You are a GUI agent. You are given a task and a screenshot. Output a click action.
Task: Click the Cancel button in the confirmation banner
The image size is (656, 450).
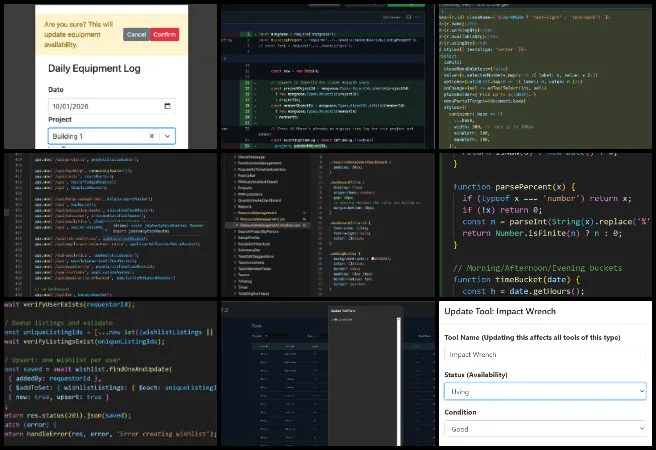(x=136, y=34)
